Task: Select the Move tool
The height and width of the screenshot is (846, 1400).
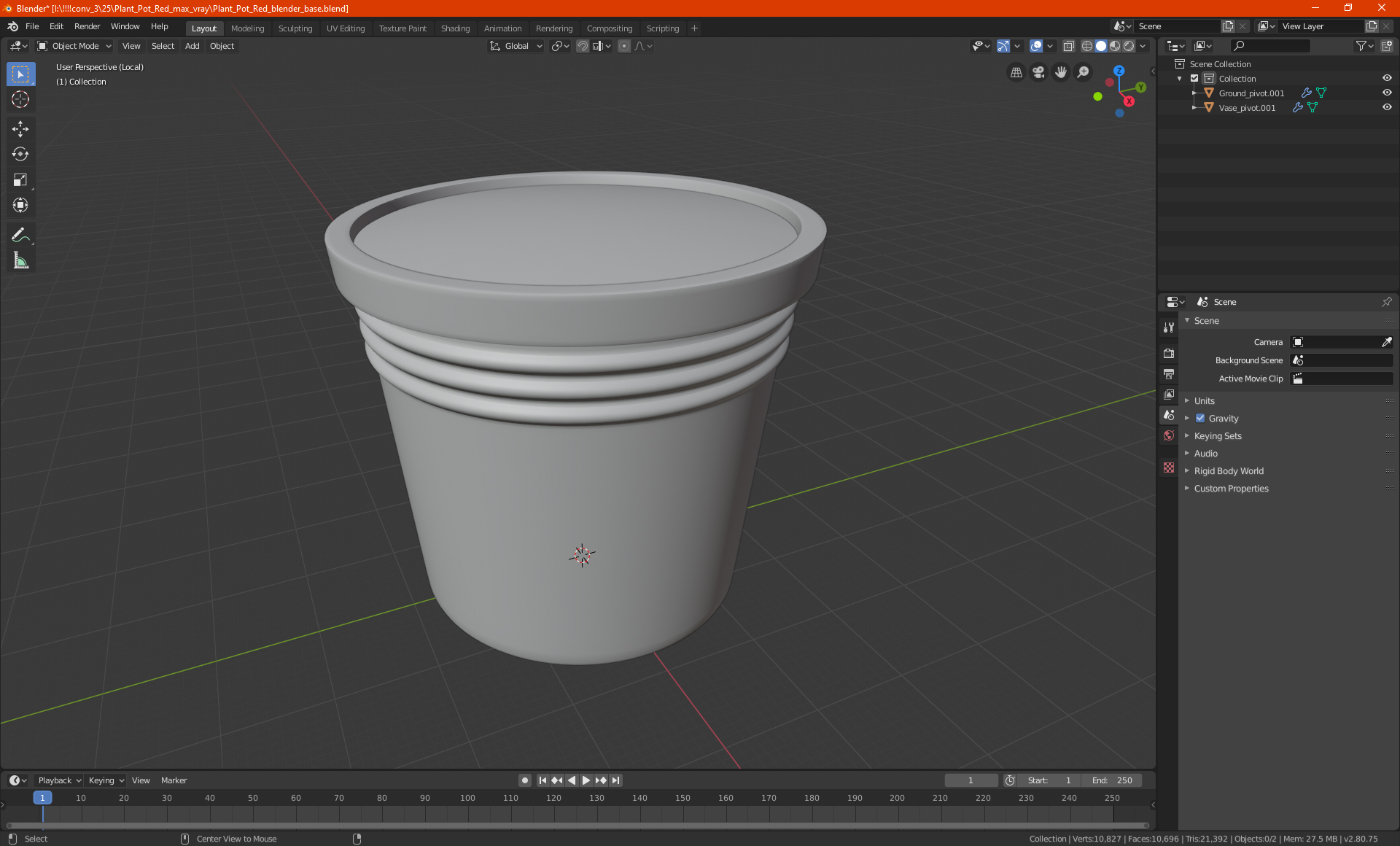Action: coord(20,129)
